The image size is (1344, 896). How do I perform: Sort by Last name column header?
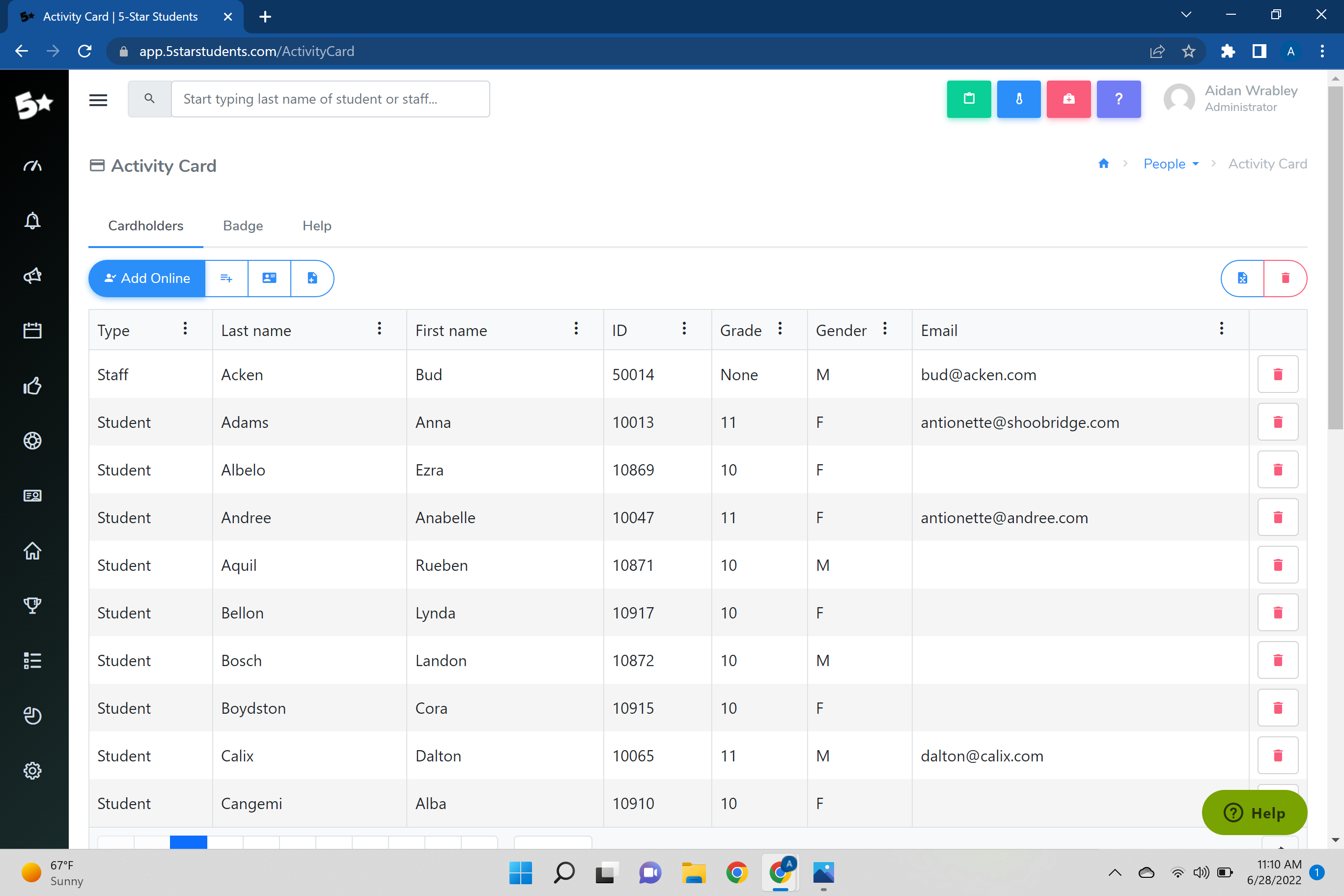[256, 330]
